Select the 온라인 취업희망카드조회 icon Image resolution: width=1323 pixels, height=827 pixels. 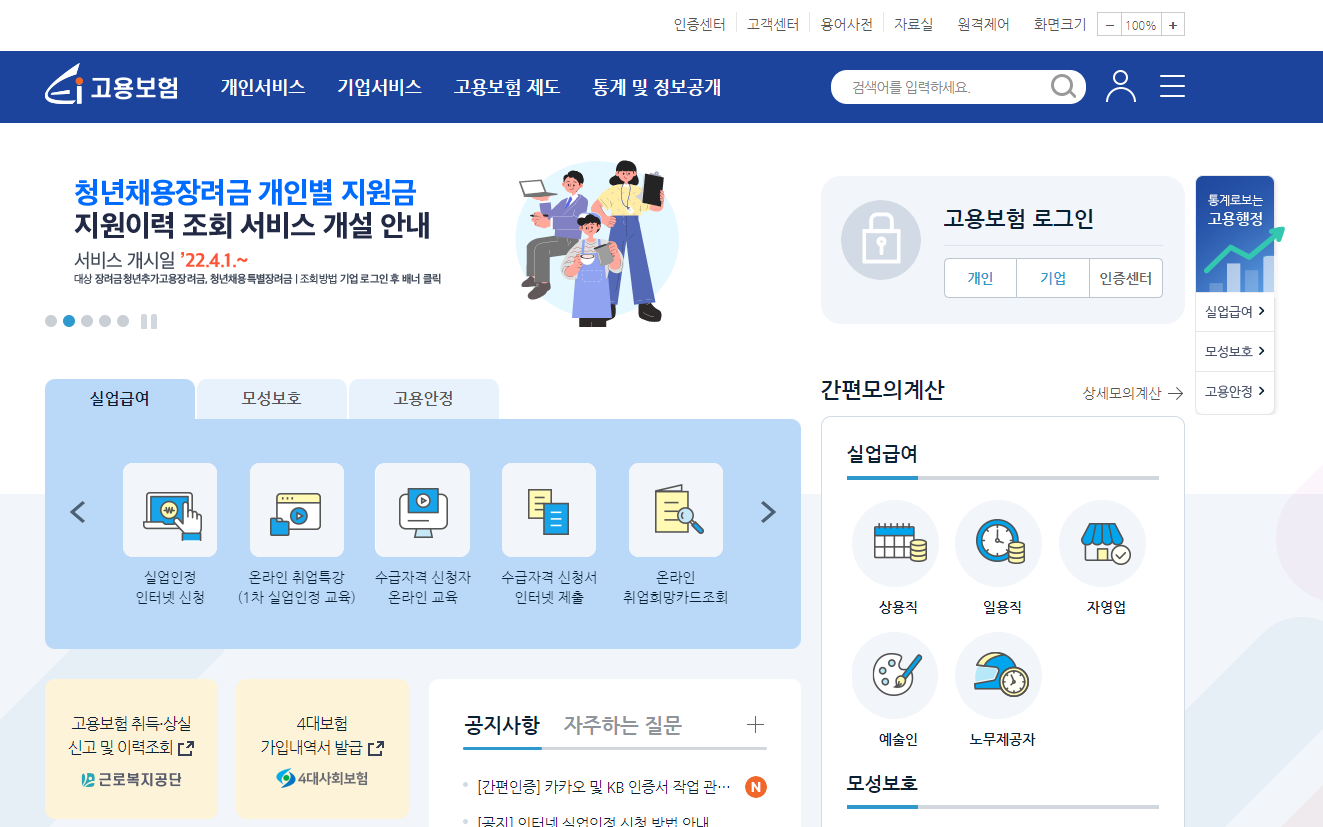pyautogui.click(x=675, y=510)
